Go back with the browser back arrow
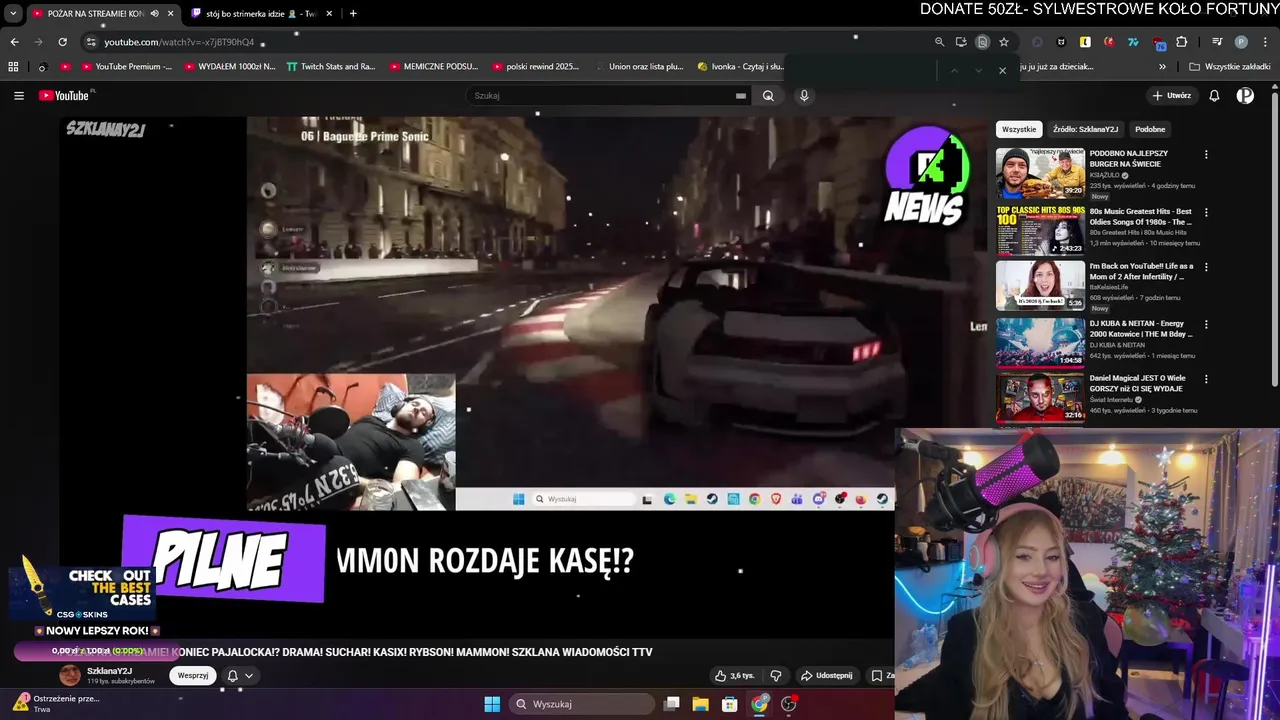1280x720 pixels. click(14, 42)
